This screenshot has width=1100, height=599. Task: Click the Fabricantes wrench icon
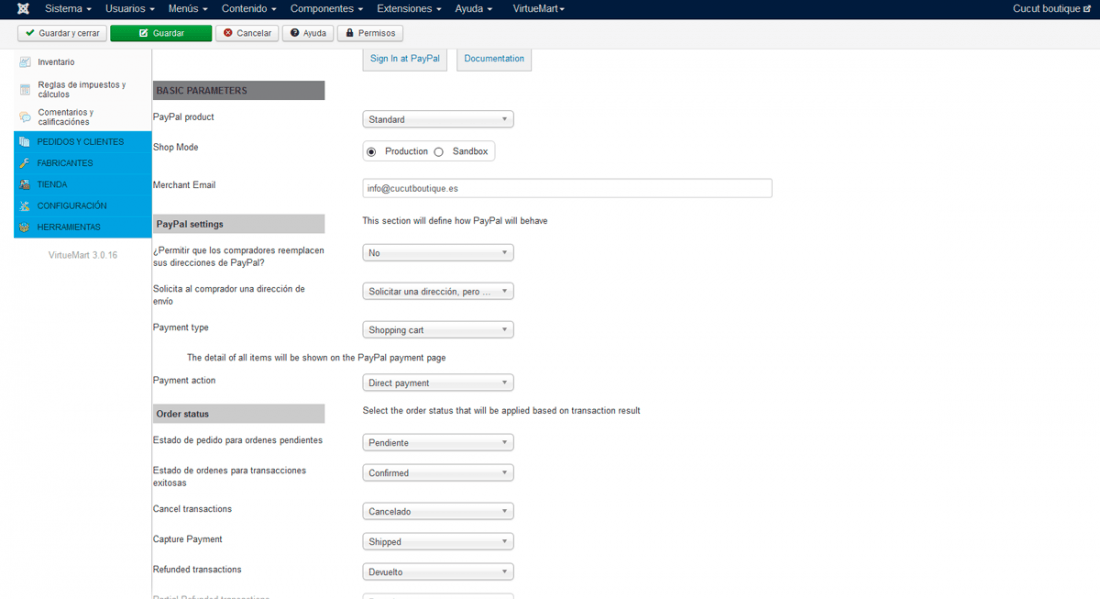25,163
